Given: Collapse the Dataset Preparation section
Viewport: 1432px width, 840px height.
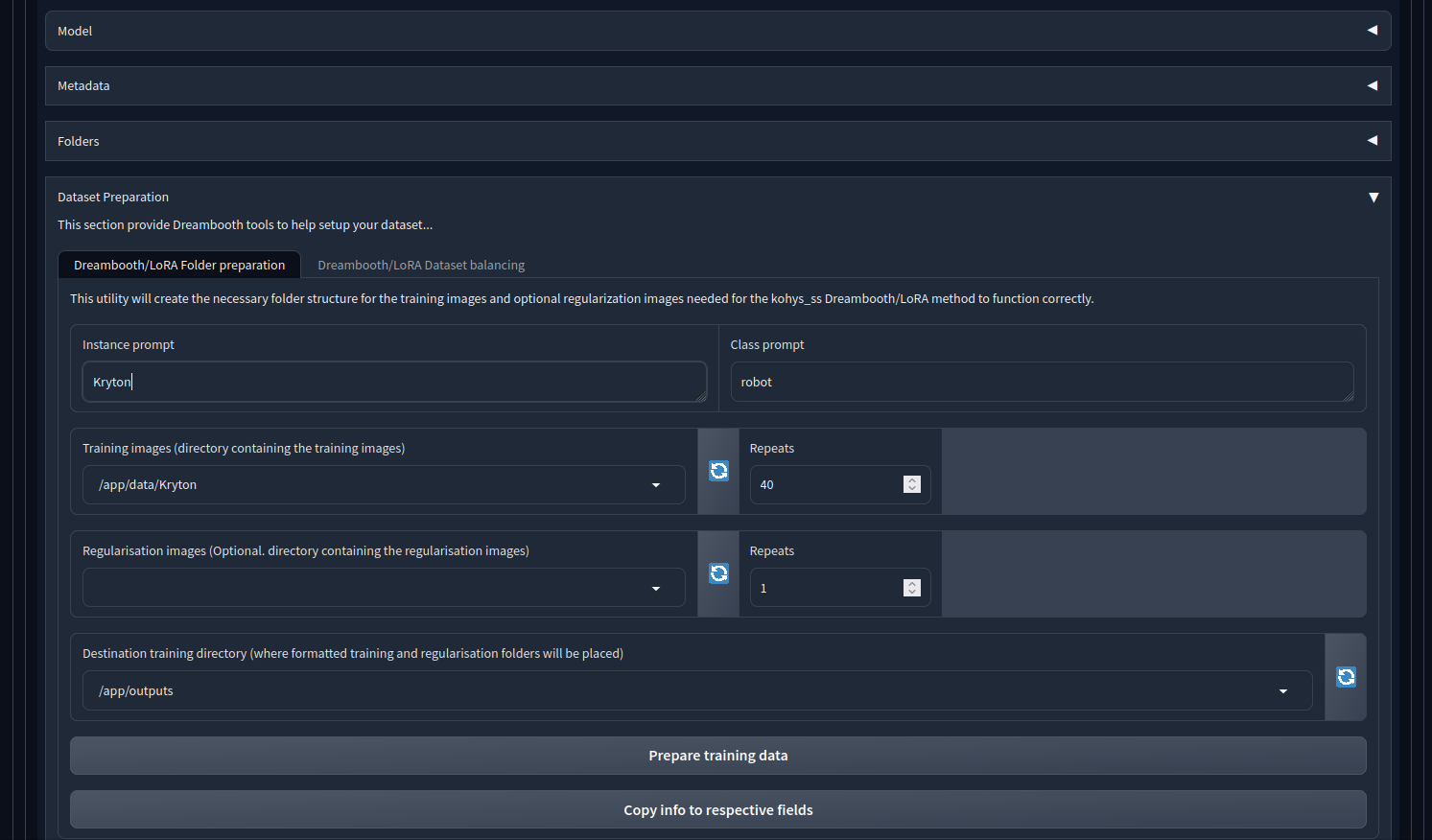Looking at the screenshot, I should coord(1373,198).
